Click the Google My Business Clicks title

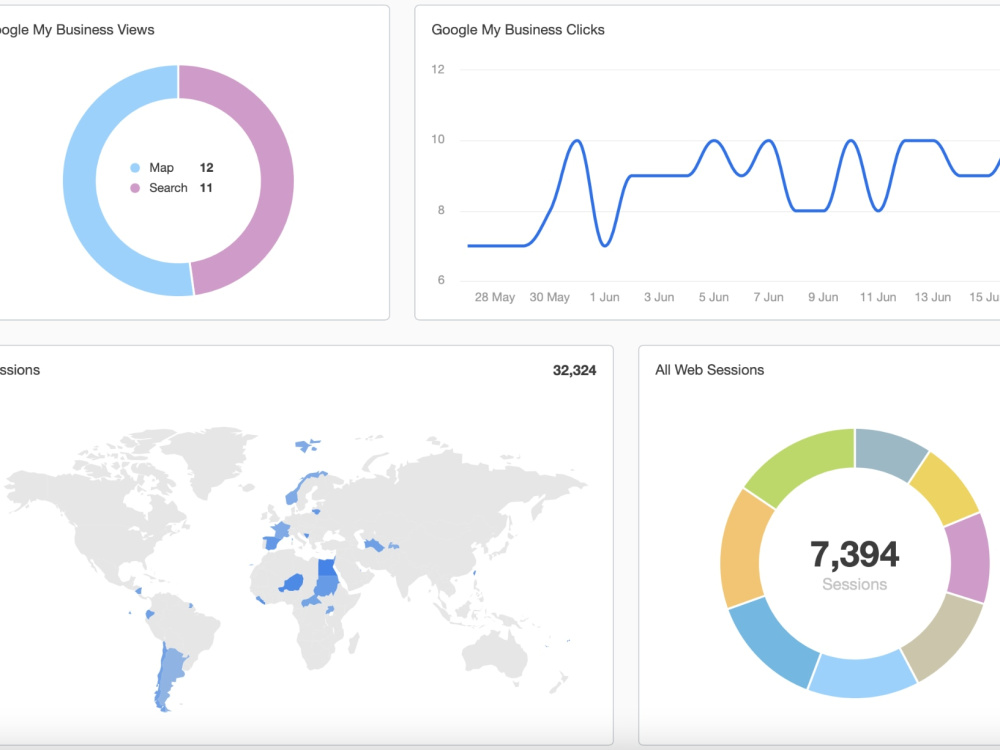(x=518, y=30)
